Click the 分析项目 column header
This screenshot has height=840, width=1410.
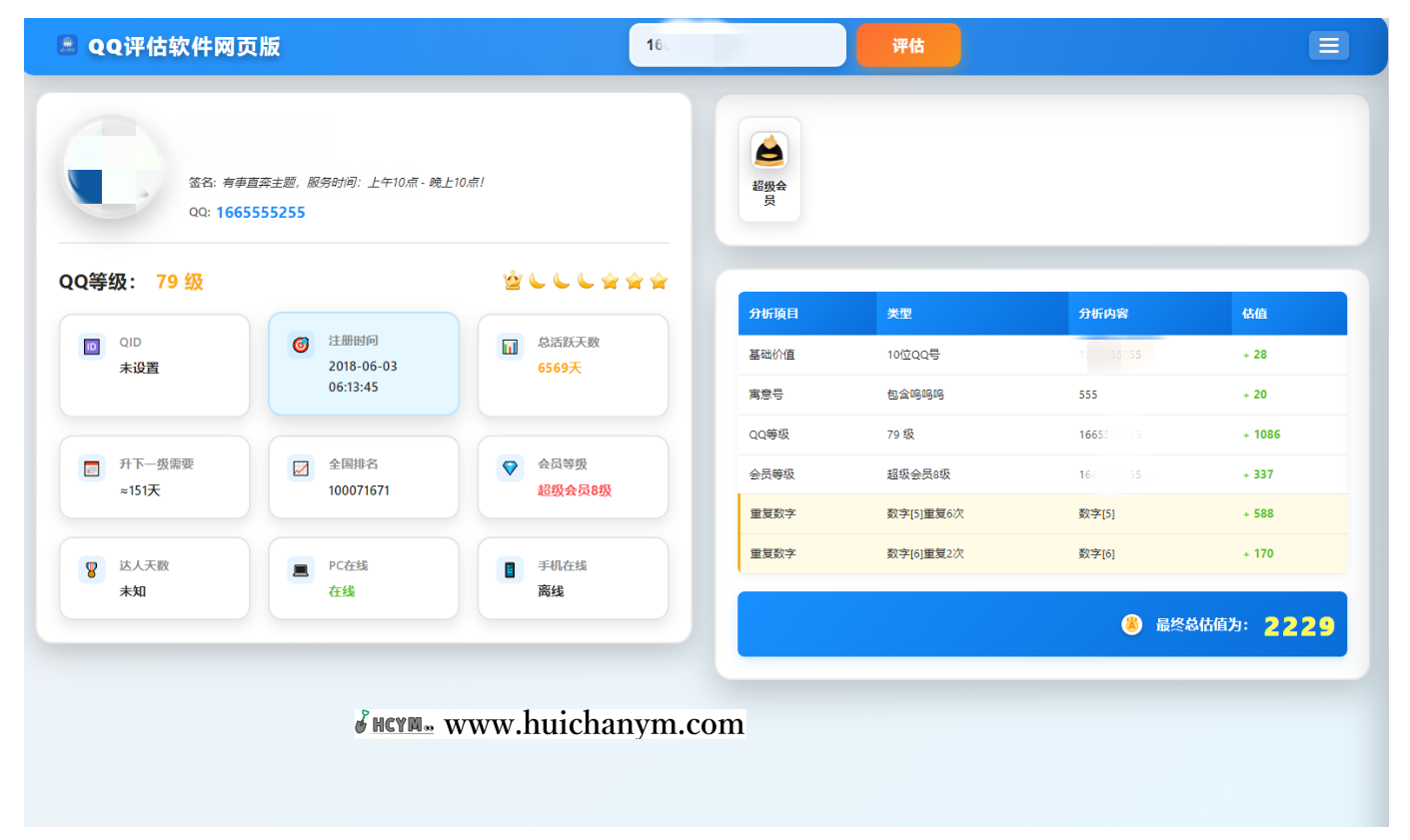pyautogui.click(x=774, y=314)
